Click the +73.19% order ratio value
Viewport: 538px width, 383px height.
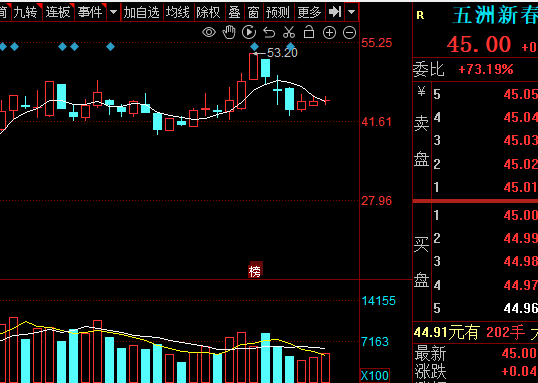[486, 70]
